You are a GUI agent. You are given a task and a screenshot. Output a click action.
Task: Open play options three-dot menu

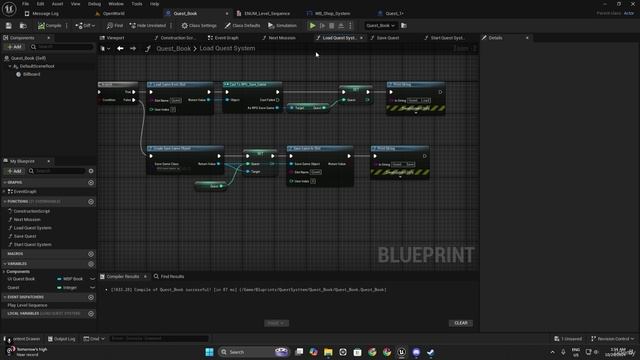(x=350, y=26)
